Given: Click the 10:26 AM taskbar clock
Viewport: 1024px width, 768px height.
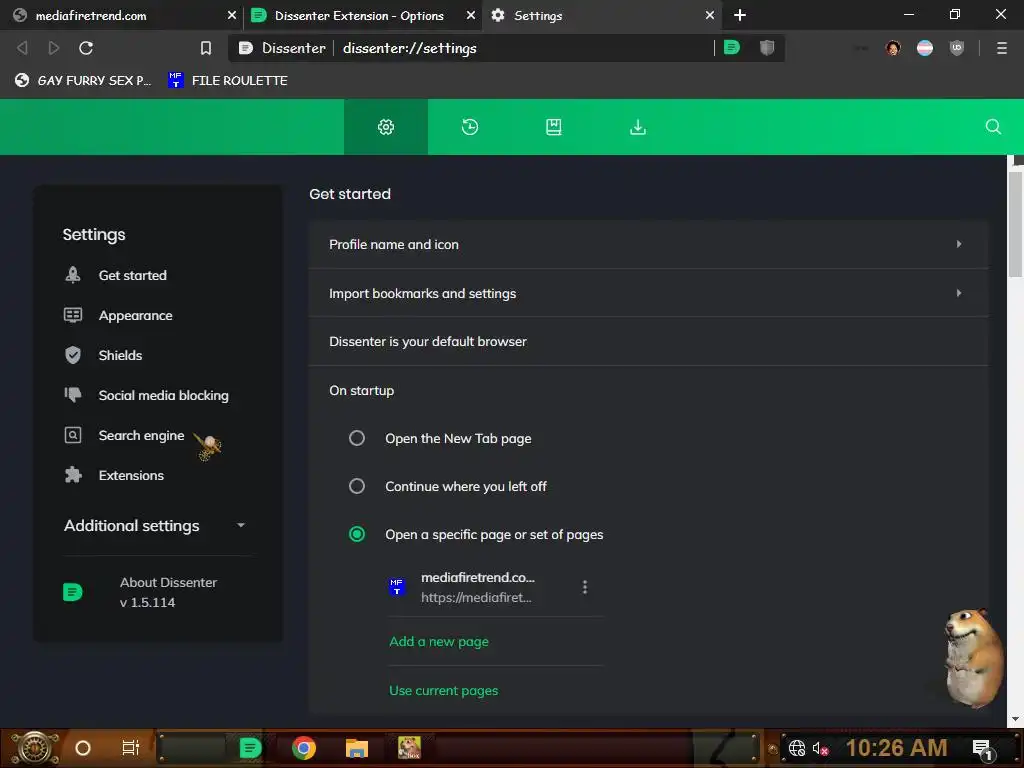Looking at the screenshot, I should [x=896, y=748].
